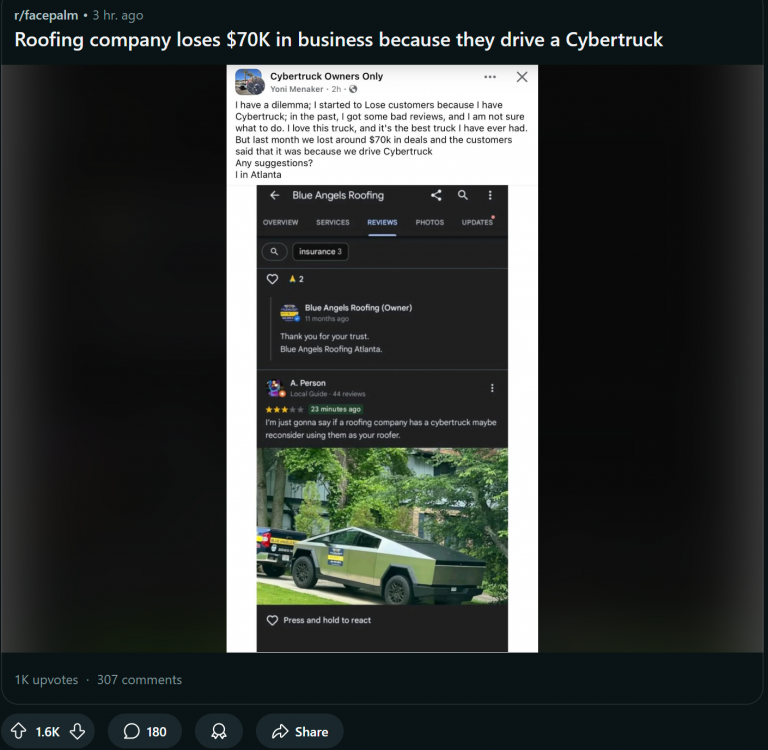Open the 180 comments button

tap(145, 731)
